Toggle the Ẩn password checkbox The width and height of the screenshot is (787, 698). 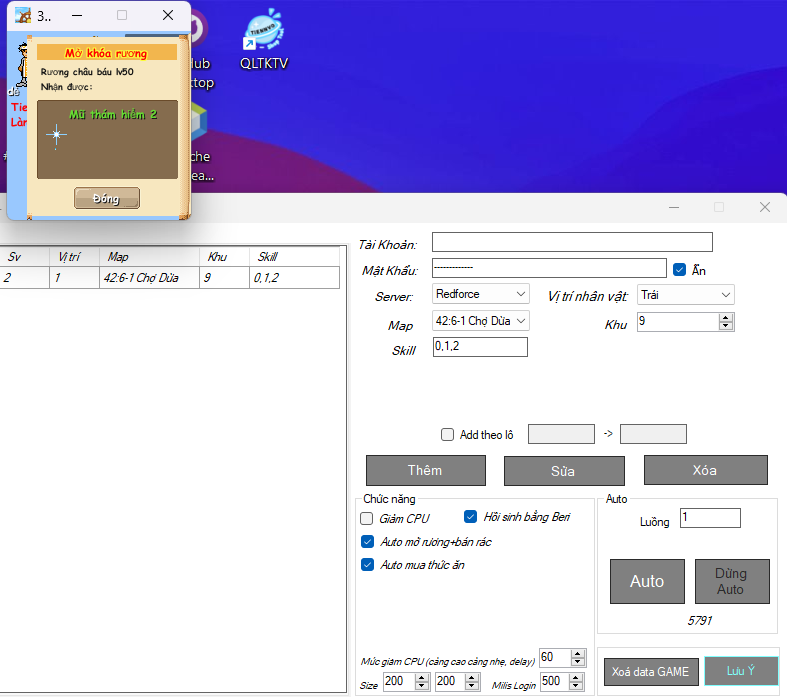679,269
